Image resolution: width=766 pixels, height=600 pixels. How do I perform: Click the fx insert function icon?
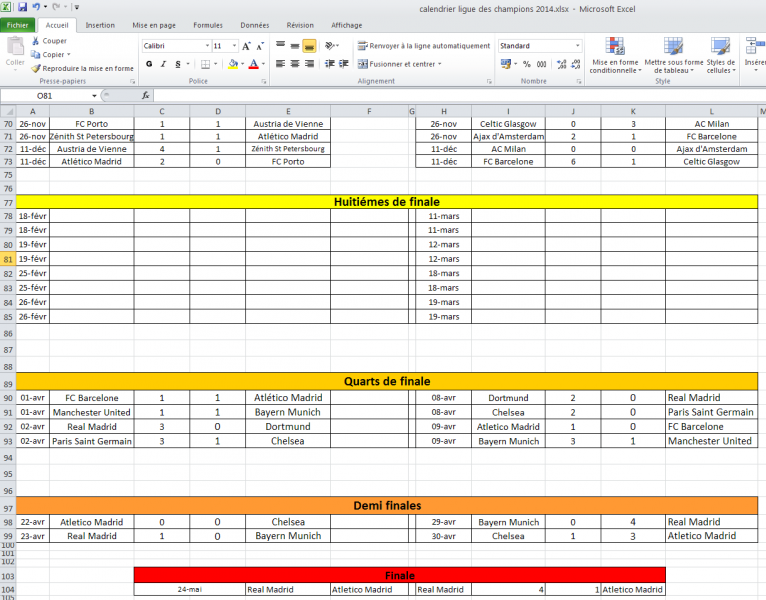[146, 96]
